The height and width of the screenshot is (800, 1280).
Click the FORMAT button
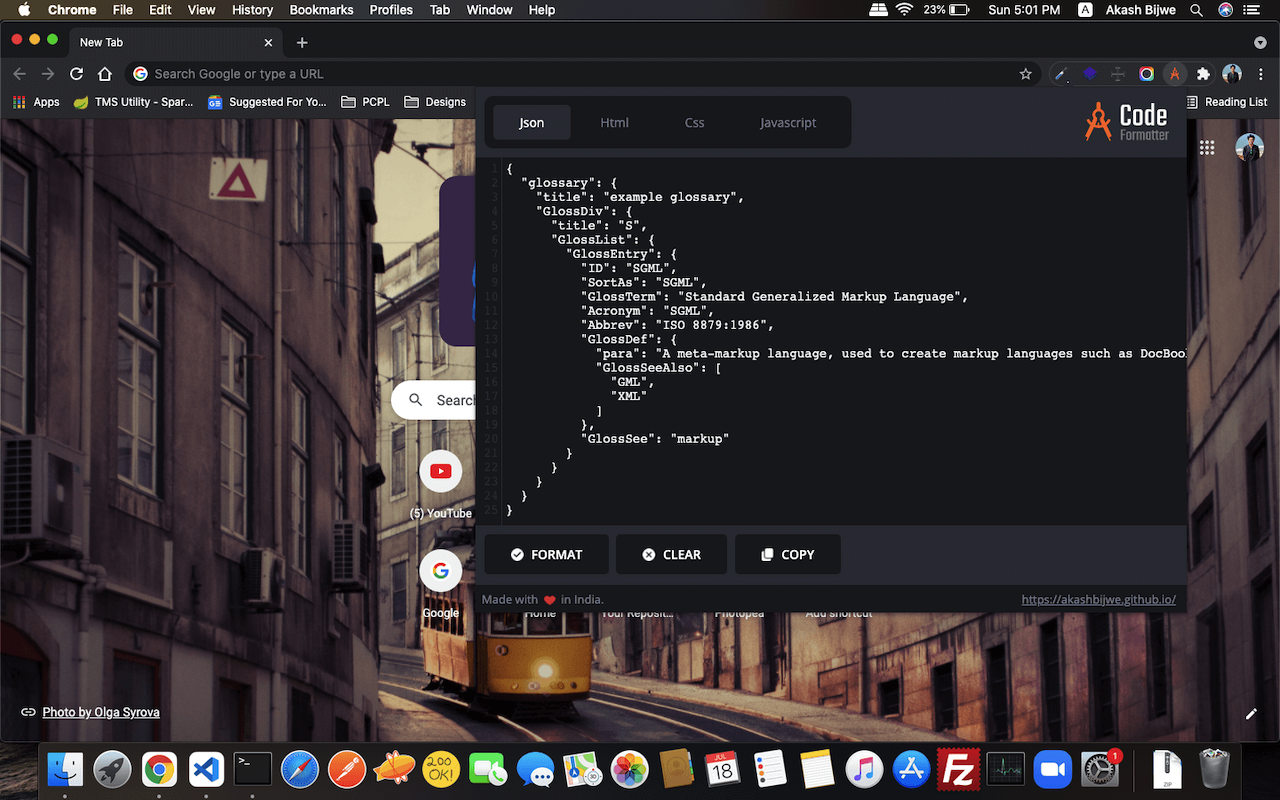(546, 554)
